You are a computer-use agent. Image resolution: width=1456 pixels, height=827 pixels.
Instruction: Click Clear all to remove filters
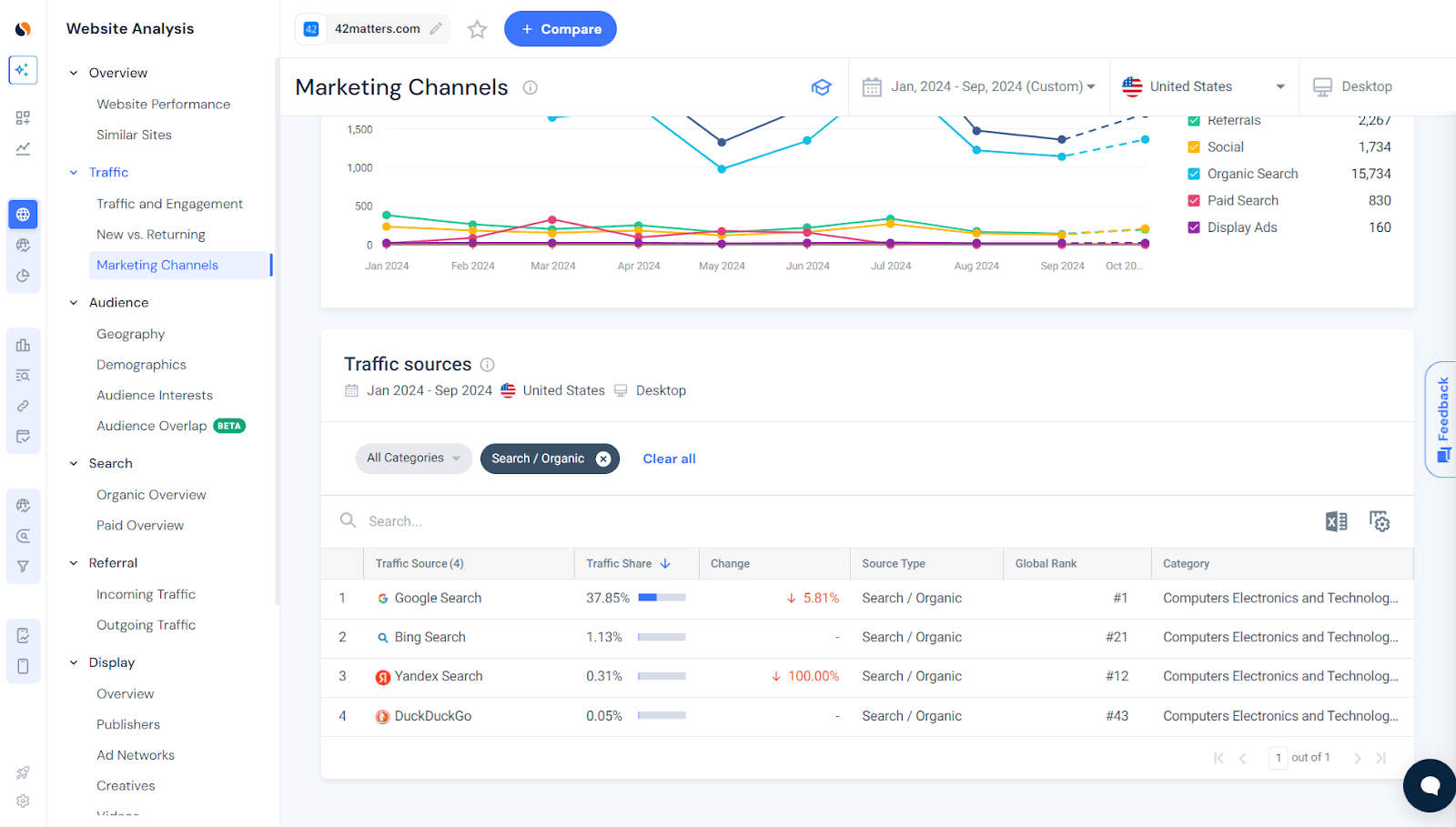(668, 458)
